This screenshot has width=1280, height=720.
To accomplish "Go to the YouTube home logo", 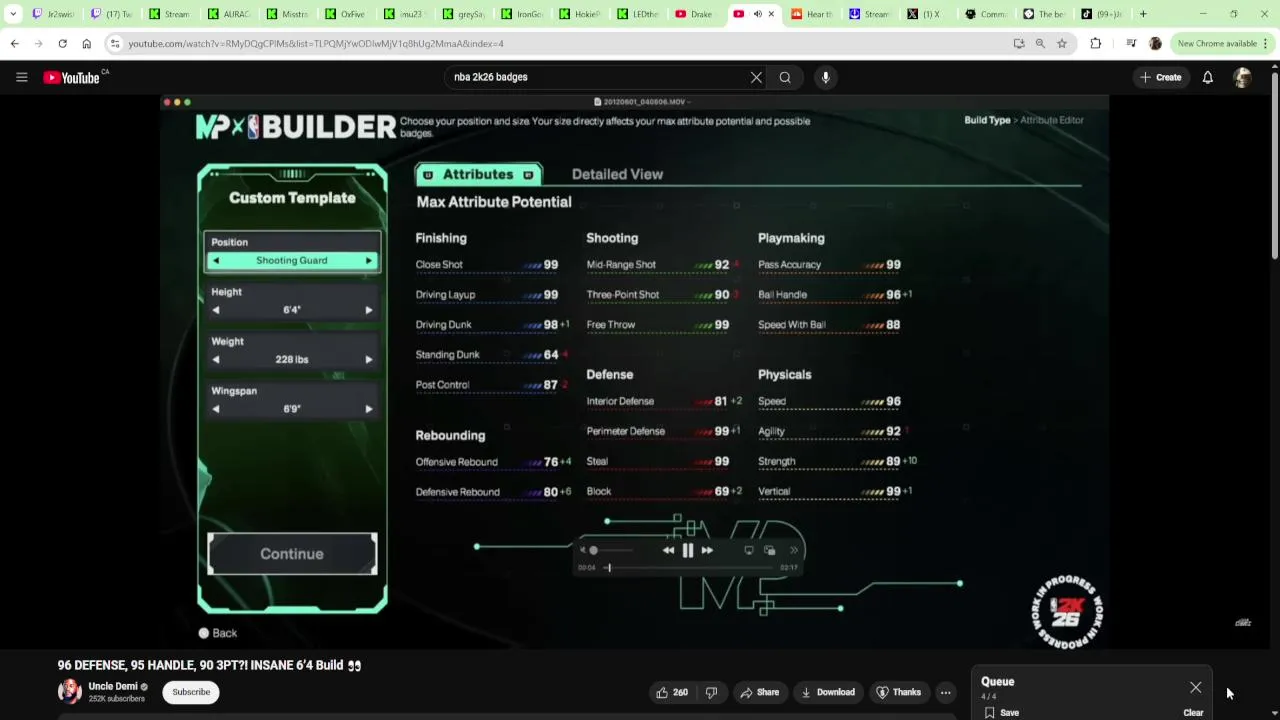I will [73, 77].
